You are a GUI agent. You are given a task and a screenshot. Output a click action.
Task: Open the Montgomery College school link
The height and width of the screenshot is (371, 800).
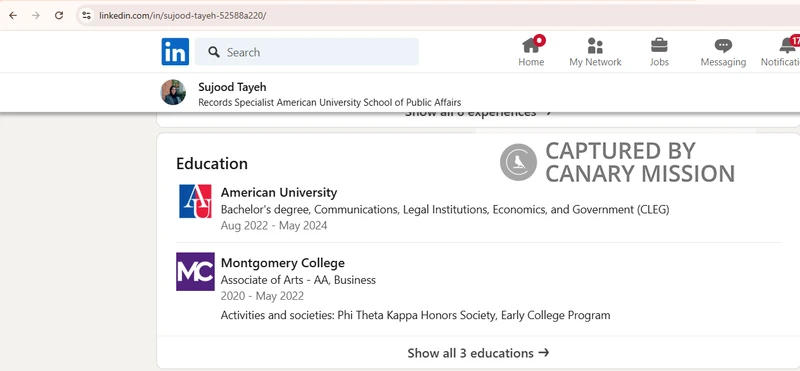tap(283, 263)
